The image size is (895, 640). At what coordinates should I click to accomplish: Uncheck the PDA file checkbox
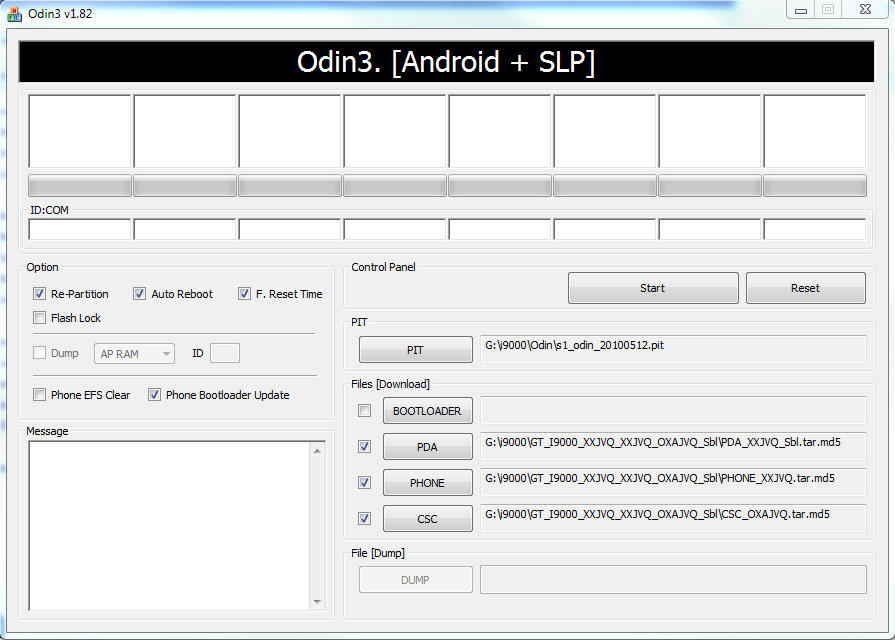click(x=364, y=446)
